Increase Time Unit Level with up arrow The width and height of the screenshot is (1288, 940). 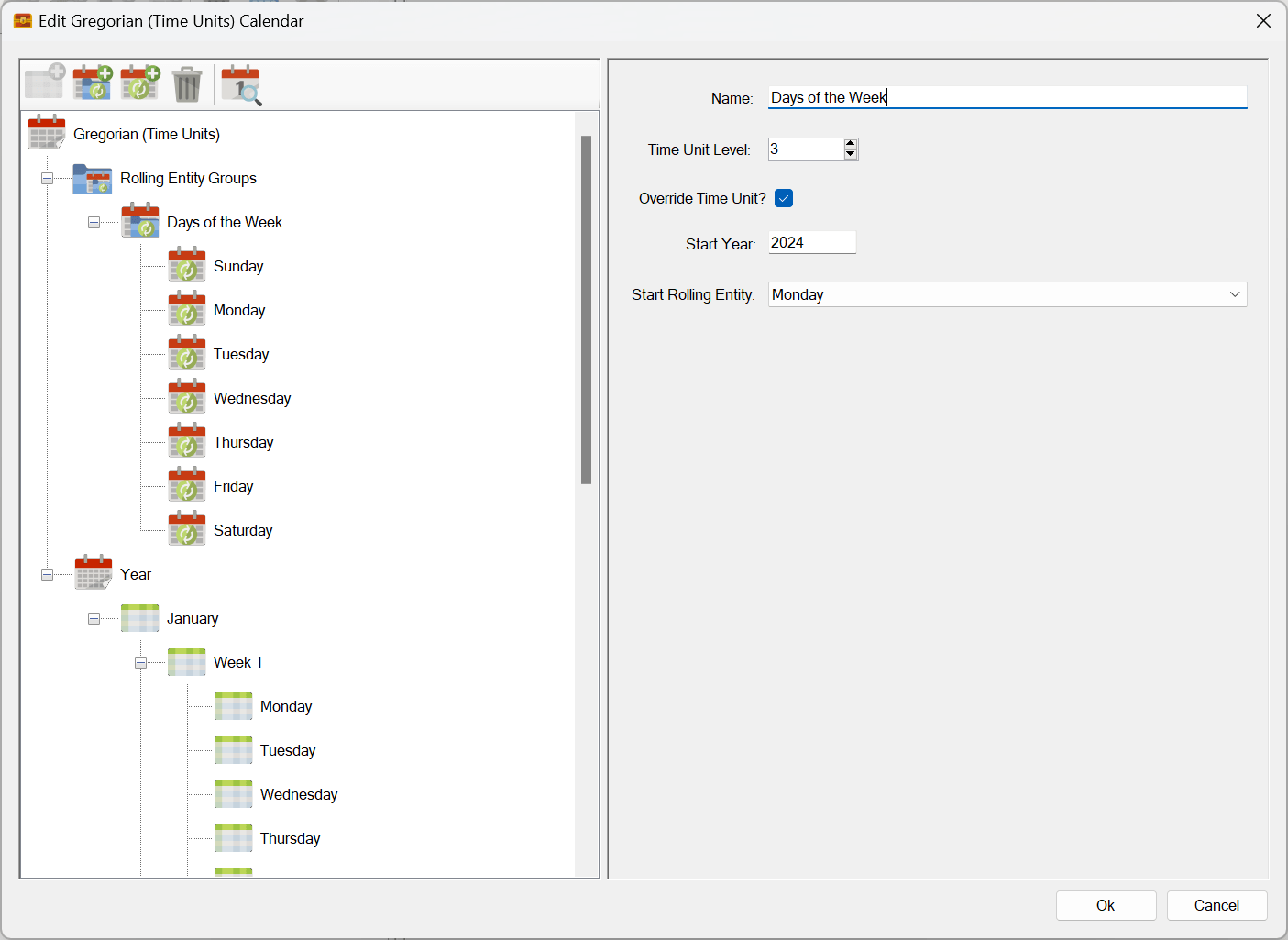click(x=851, y=144)
